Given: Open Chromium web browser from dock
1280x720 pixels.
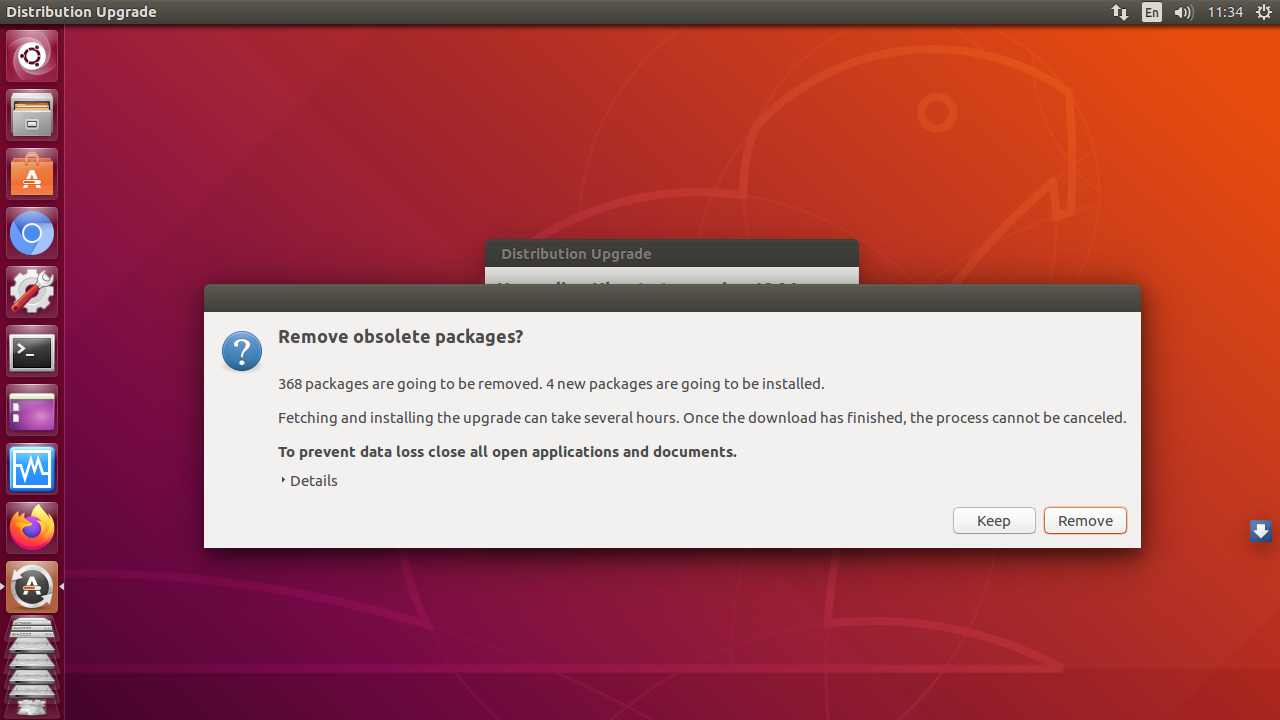Looking at the screenshot, I should point(32,234).
